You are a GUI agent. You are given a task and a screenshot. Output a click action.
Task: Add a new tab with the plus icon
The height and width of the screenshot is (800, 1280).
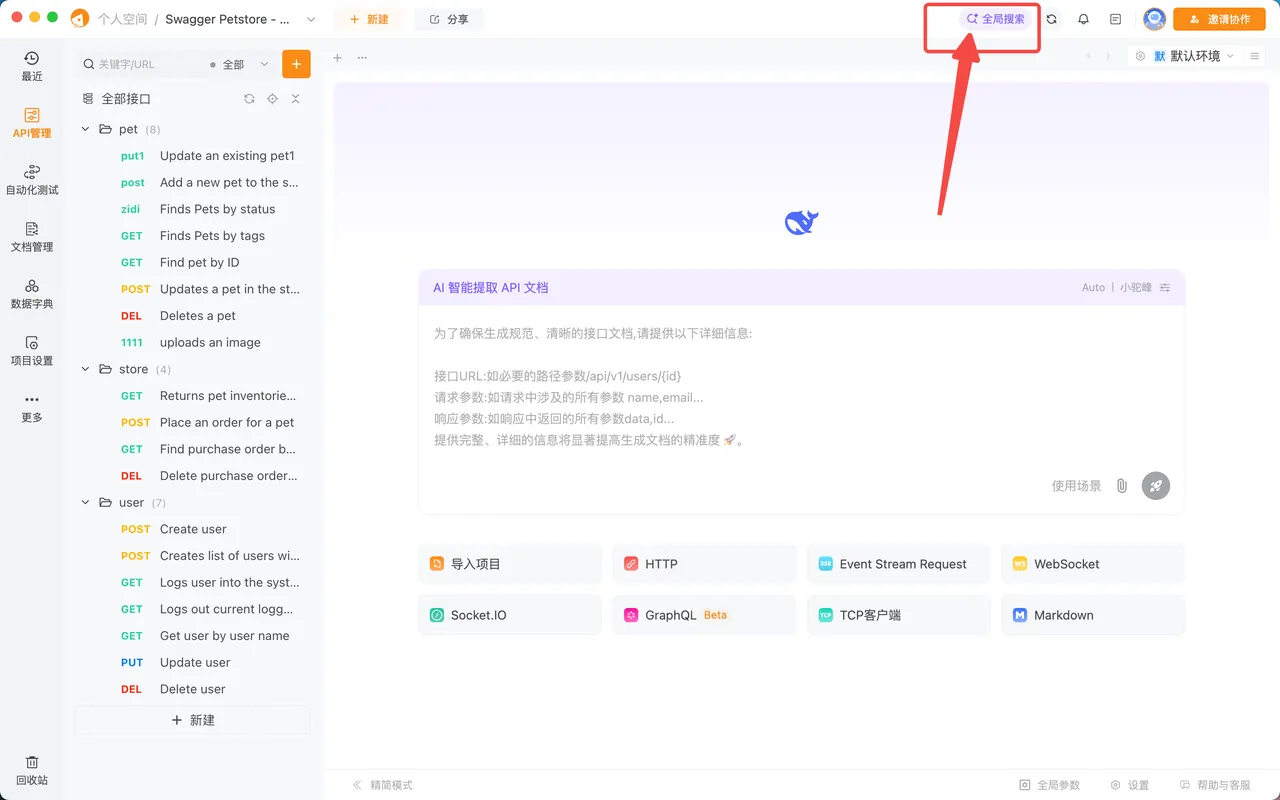(x=337, y=58)
